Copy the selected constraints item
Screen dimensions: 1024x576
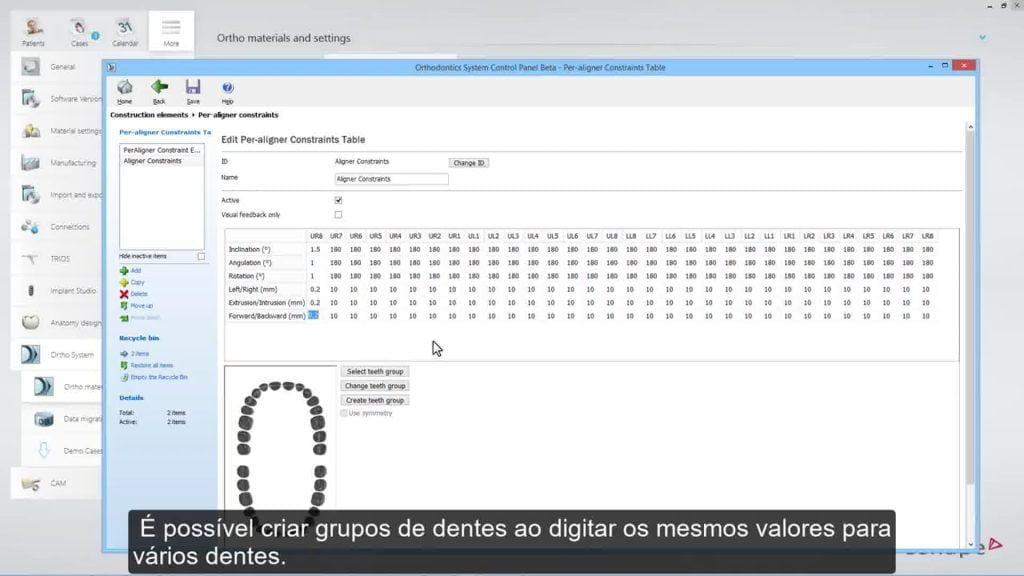point(137,282)
